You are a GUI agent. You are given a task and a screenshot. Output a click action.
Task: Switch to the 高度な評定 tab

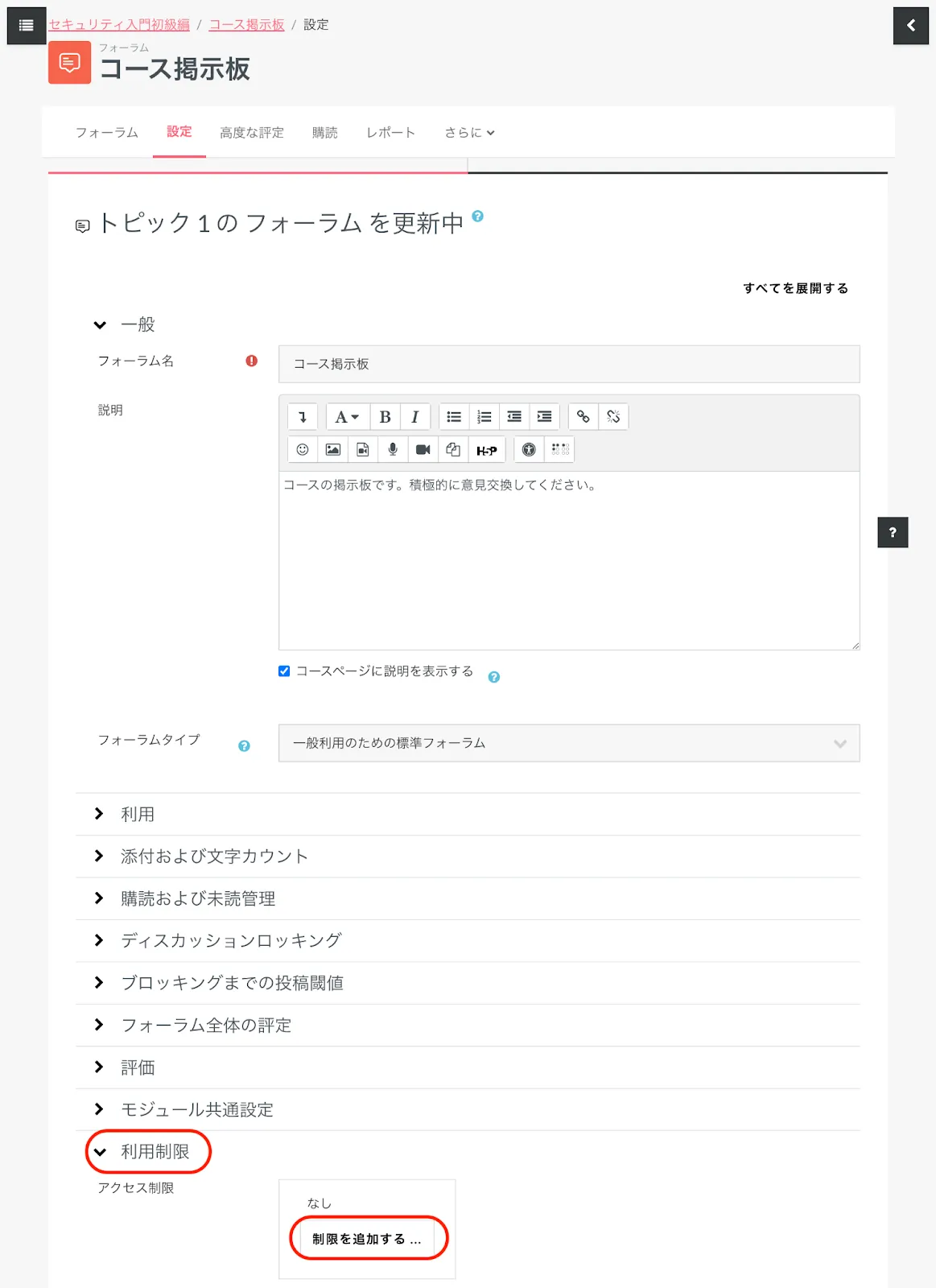pyautogui.click(x=251, y=133)
